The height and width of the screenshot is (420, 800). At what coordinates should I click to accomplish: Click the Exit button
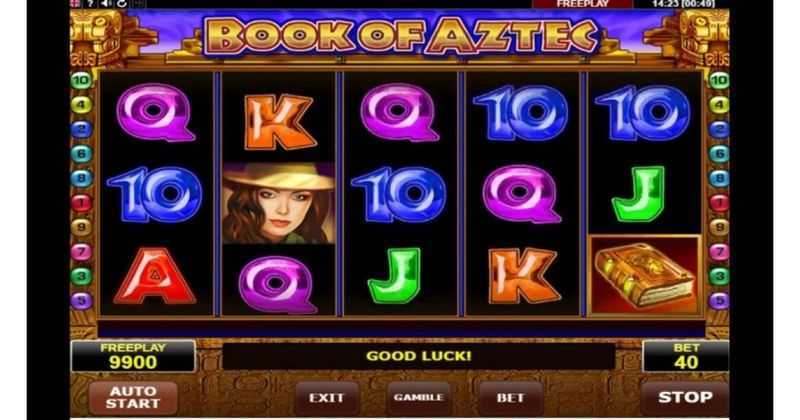327,398
